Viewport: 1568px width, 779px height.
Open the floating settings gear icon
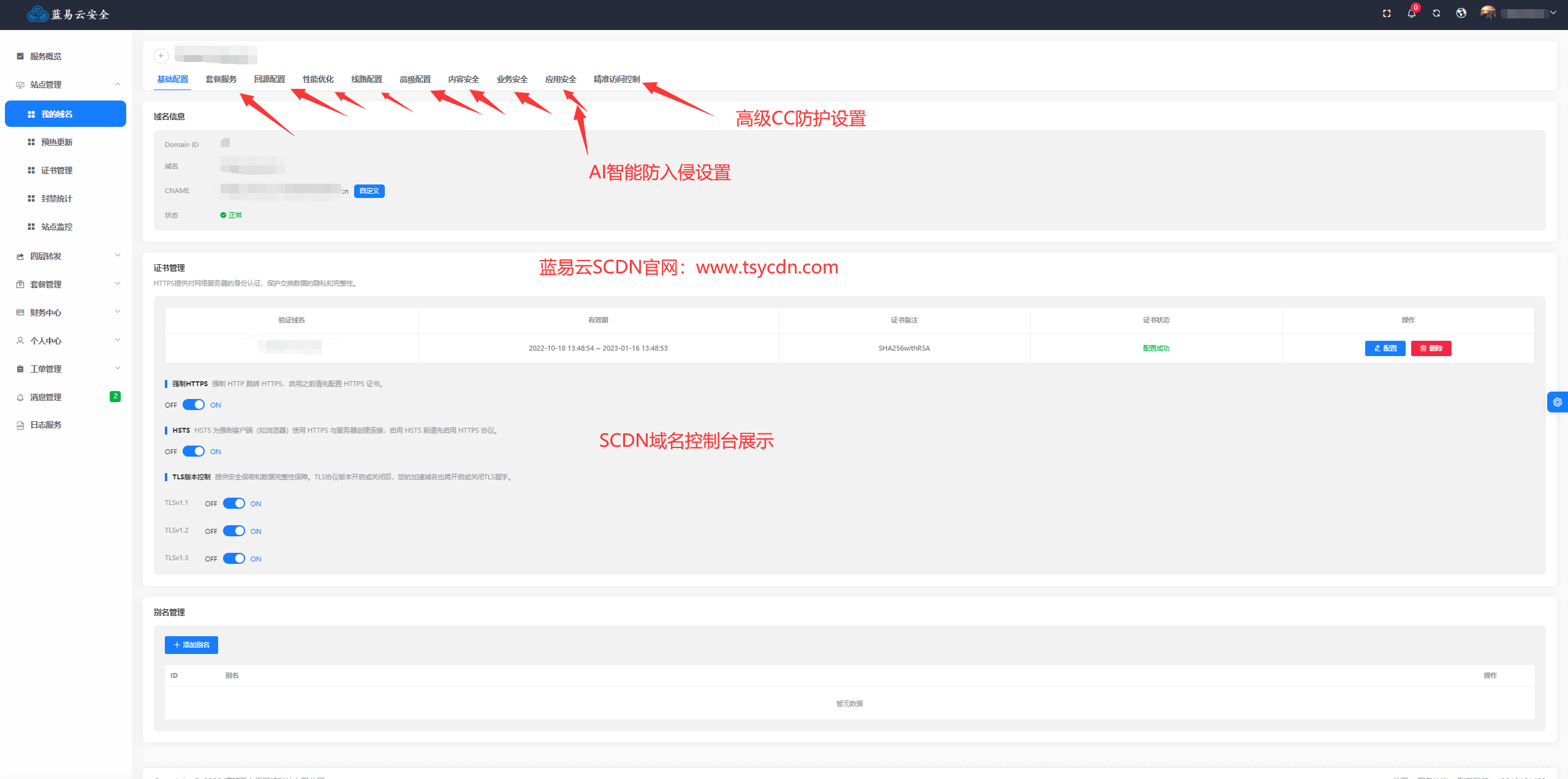click(1557, 402)
